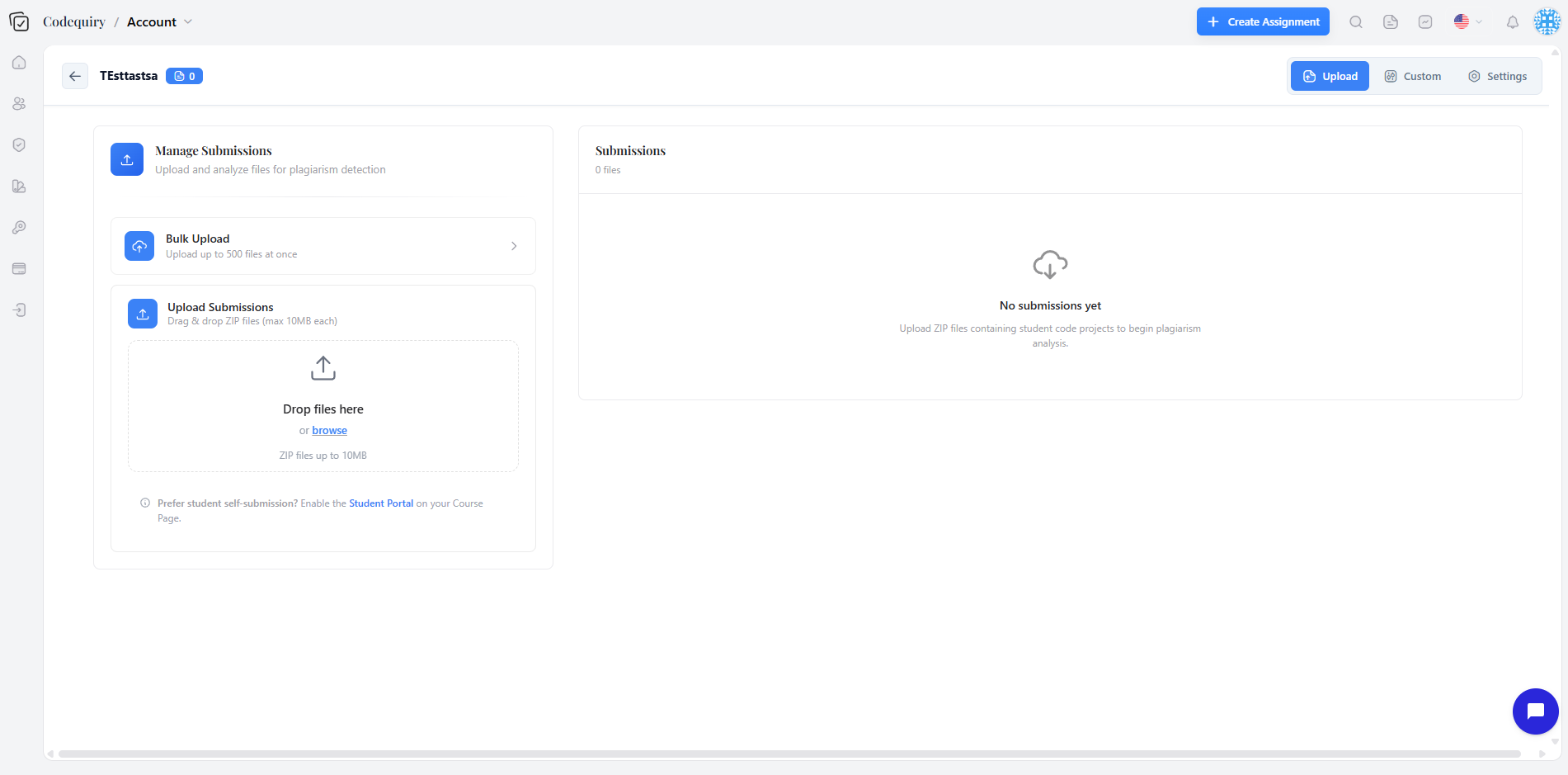Click the Student Portal link
Image resolution: width=1568 pixels, height=775 pixels.
380,503
